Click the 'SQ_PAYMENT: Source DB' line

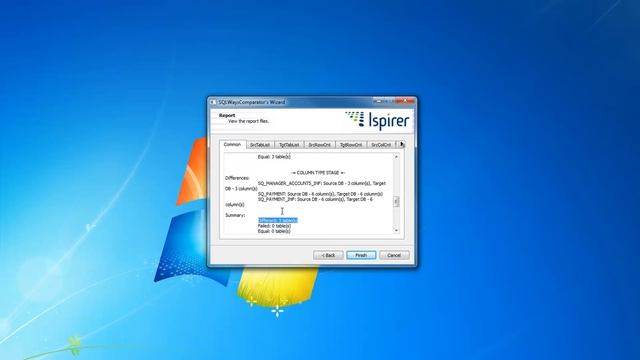pyautogui.click(x=320, y=194)
